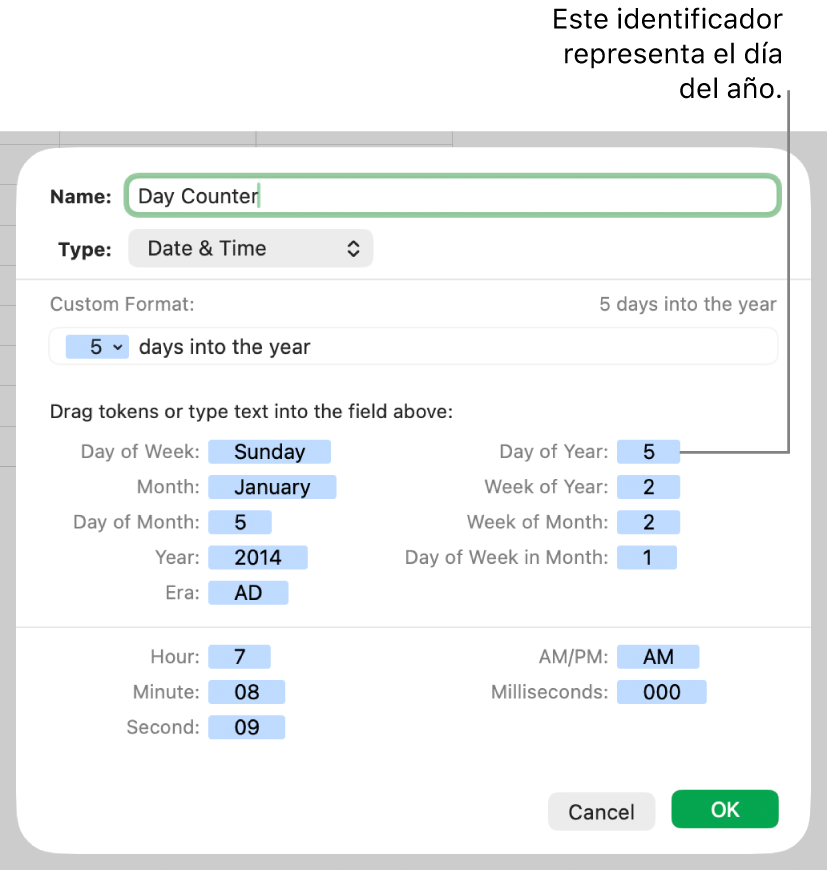Viewport: 828px width, 870px height.
Task: Click the AM/PM token
Action: (658, 657)
